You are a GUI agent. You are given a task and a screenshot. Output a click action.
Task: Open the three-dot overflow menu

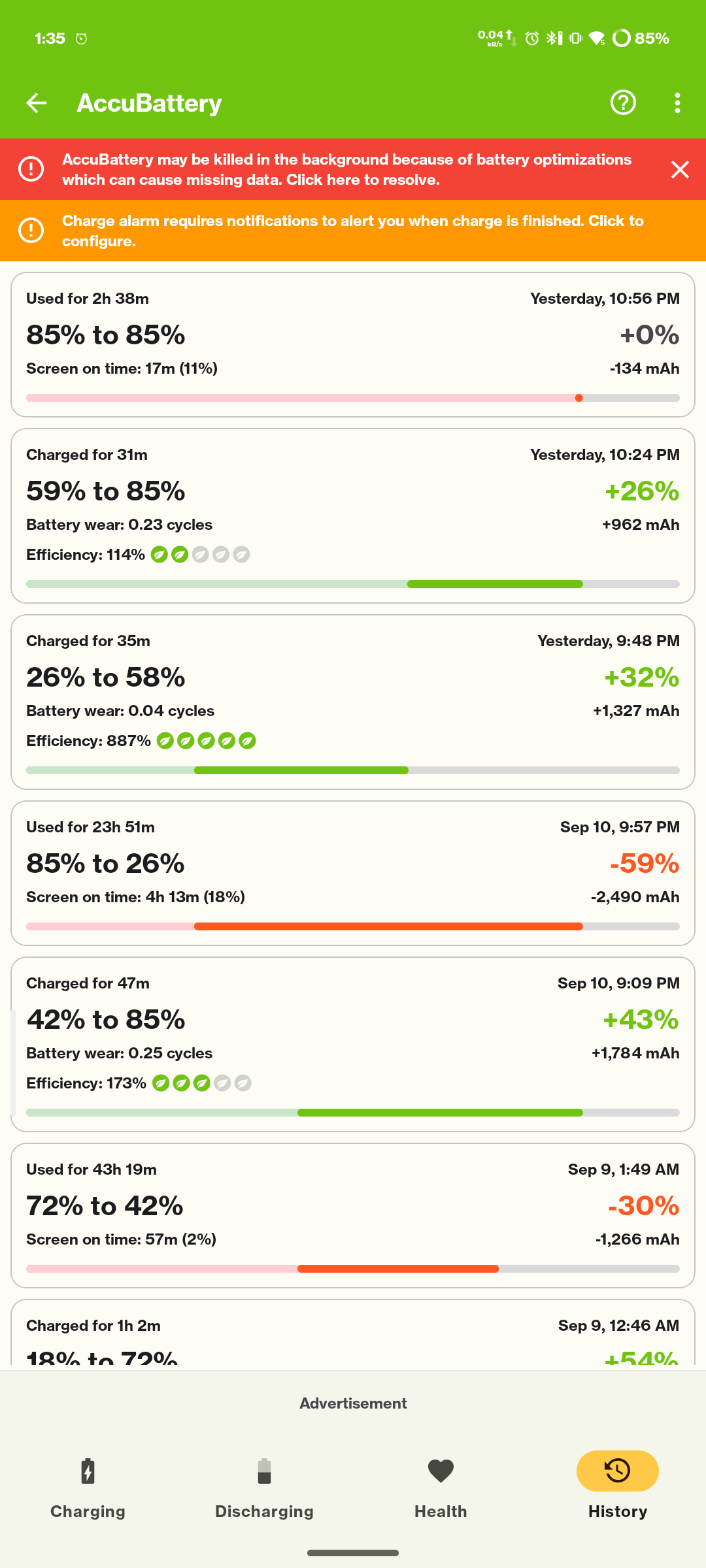[677, 103]
